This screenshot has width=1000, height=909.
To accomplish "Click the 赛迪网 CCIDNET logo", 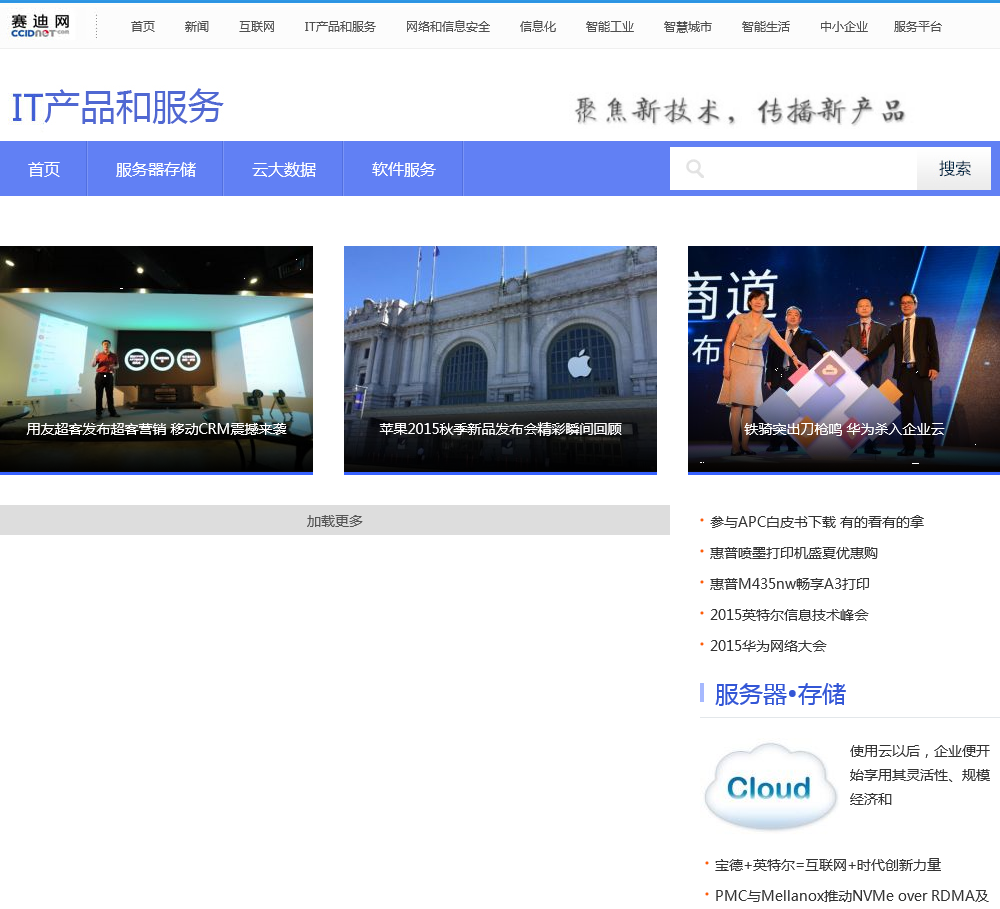I will [x=41, y=26].
